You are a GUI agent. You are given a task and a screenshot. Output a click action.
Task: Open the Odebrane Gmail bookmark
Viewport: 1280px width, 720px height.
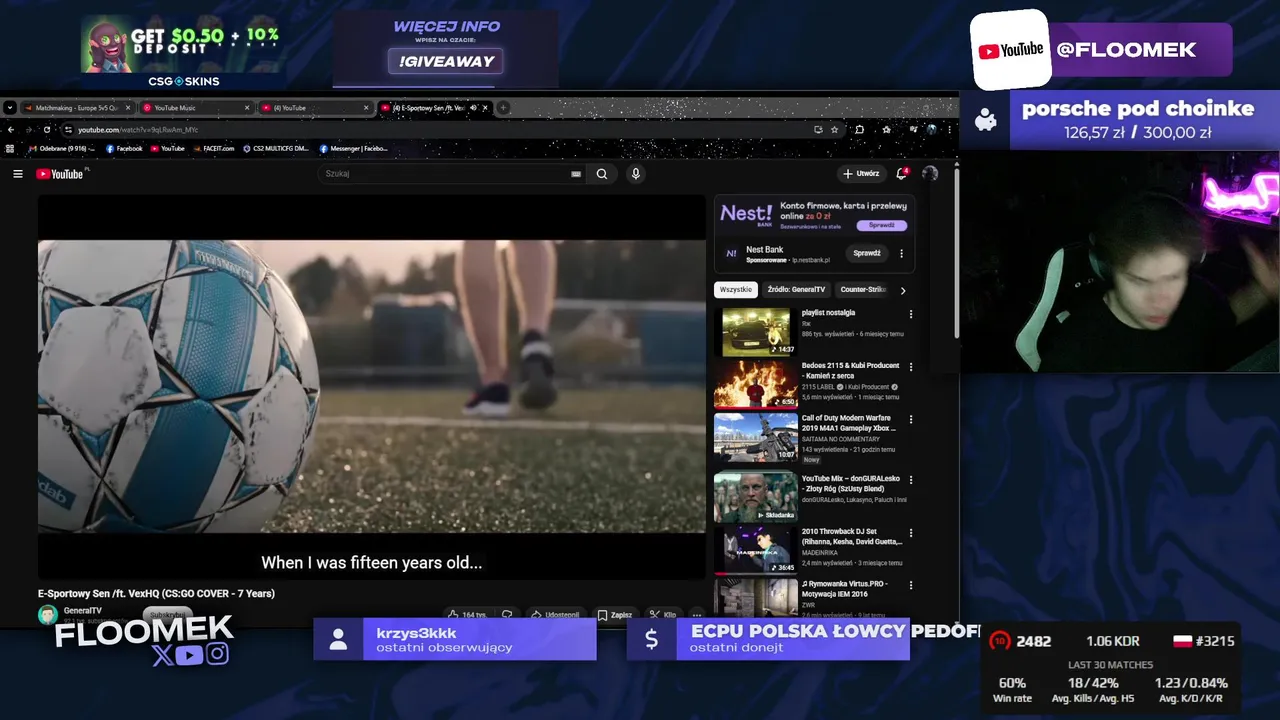(62, 149)
